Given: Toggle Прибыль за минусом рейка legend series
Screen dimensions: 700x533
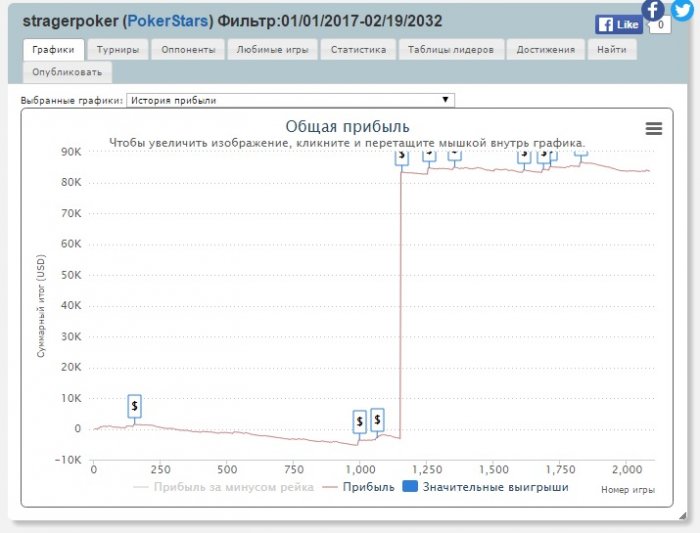Looking at the screenshot, I should (224, 487).
